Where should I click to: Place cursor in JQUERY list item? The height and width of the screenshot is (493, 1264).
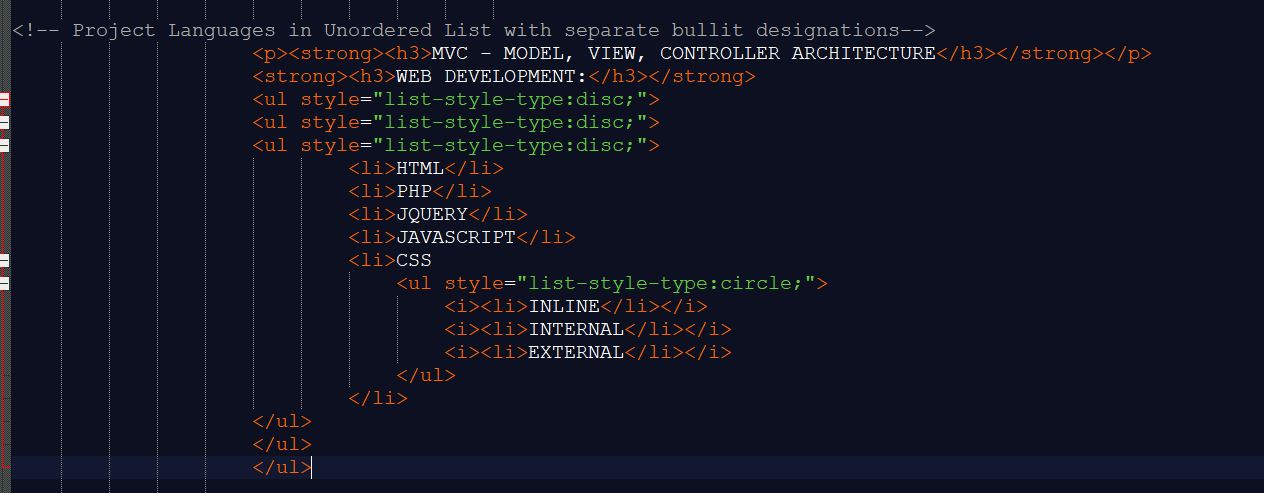[432, 215]
